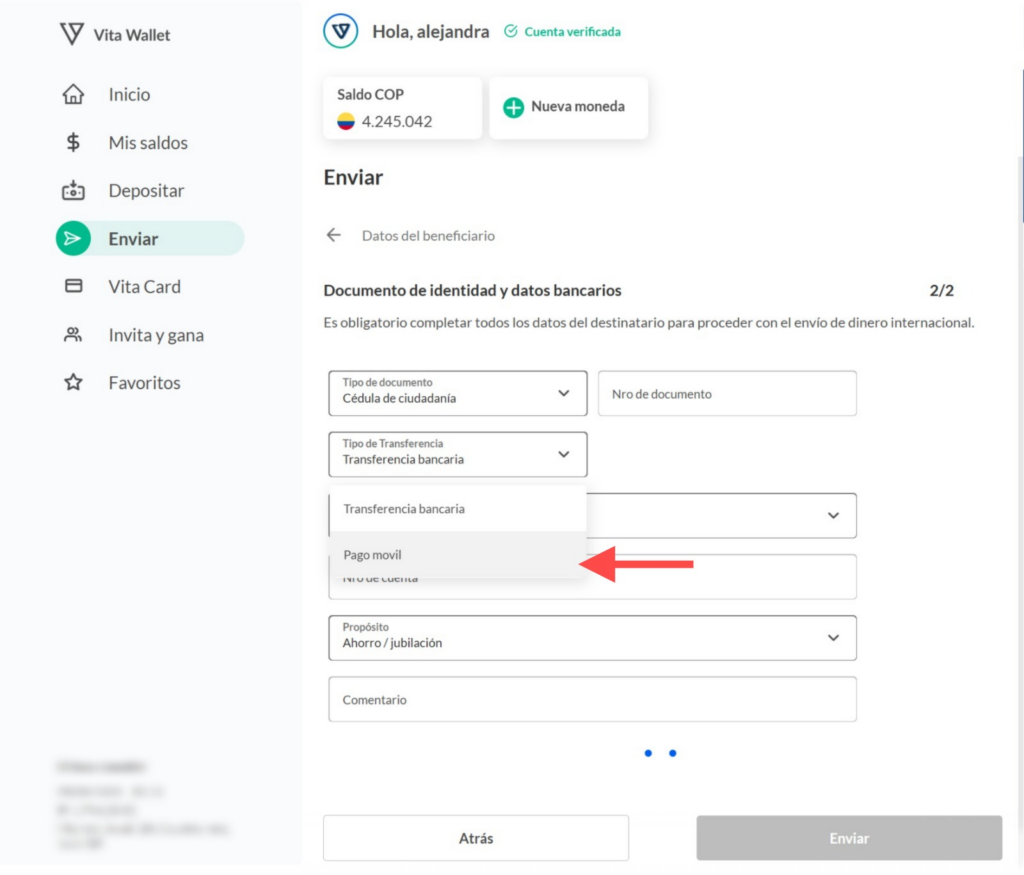The width and height of the screenshot is (1024, 875).
Task: Select Pago movil option
Action: point(457,555)
